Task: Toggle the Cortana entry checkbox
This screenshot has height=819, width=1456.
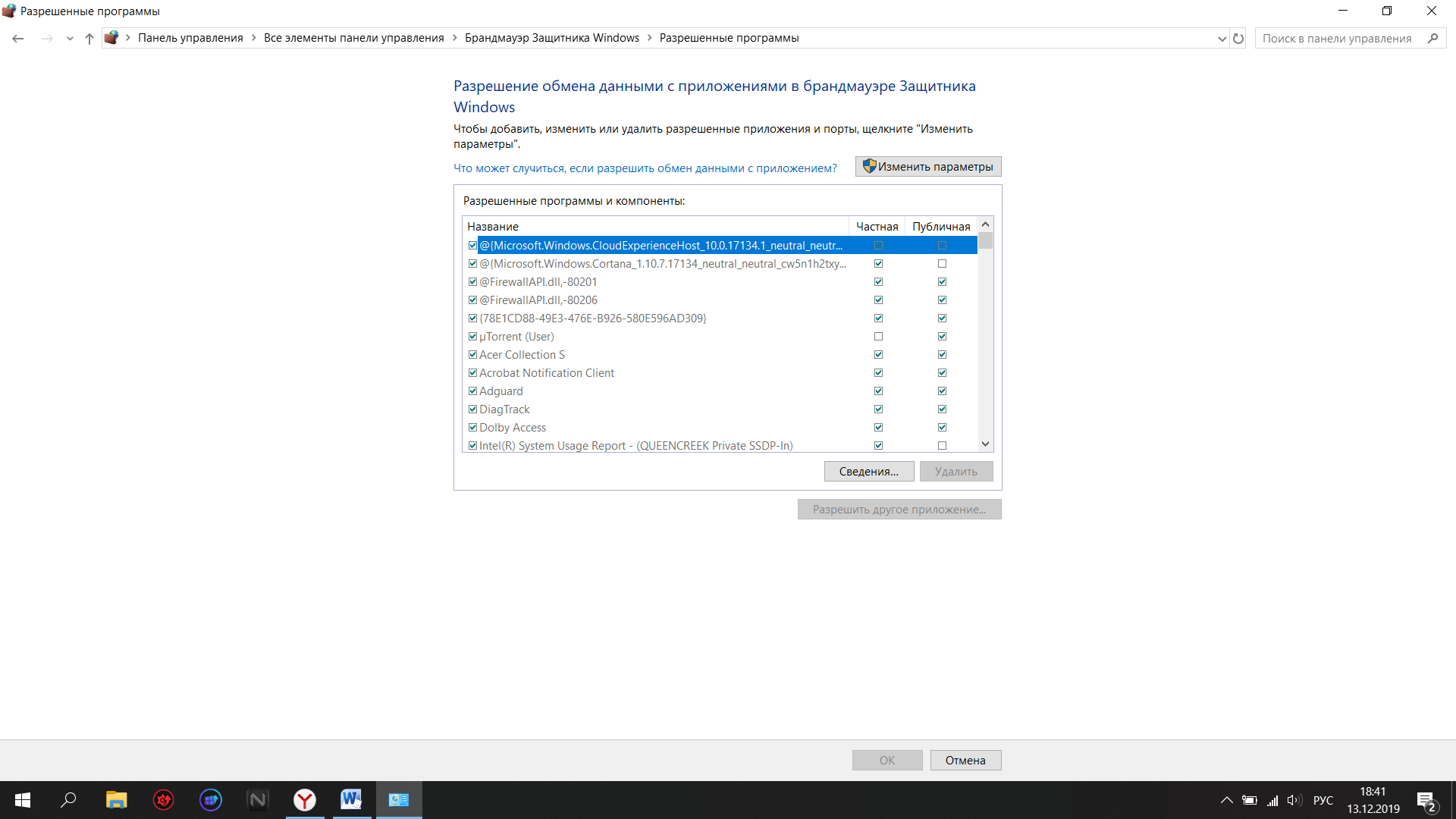Action: 472,264
